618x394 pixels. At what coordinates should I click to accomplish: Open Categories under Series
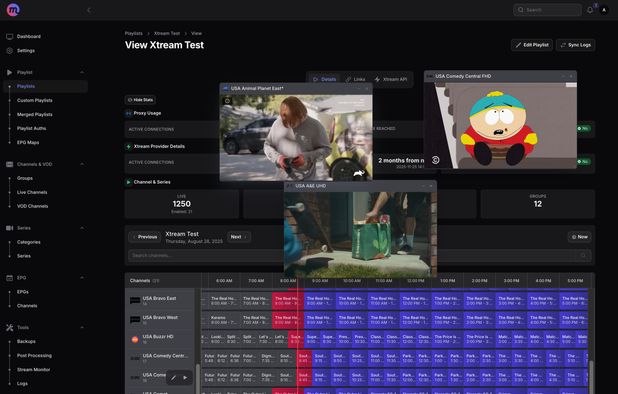click(28, 242)
